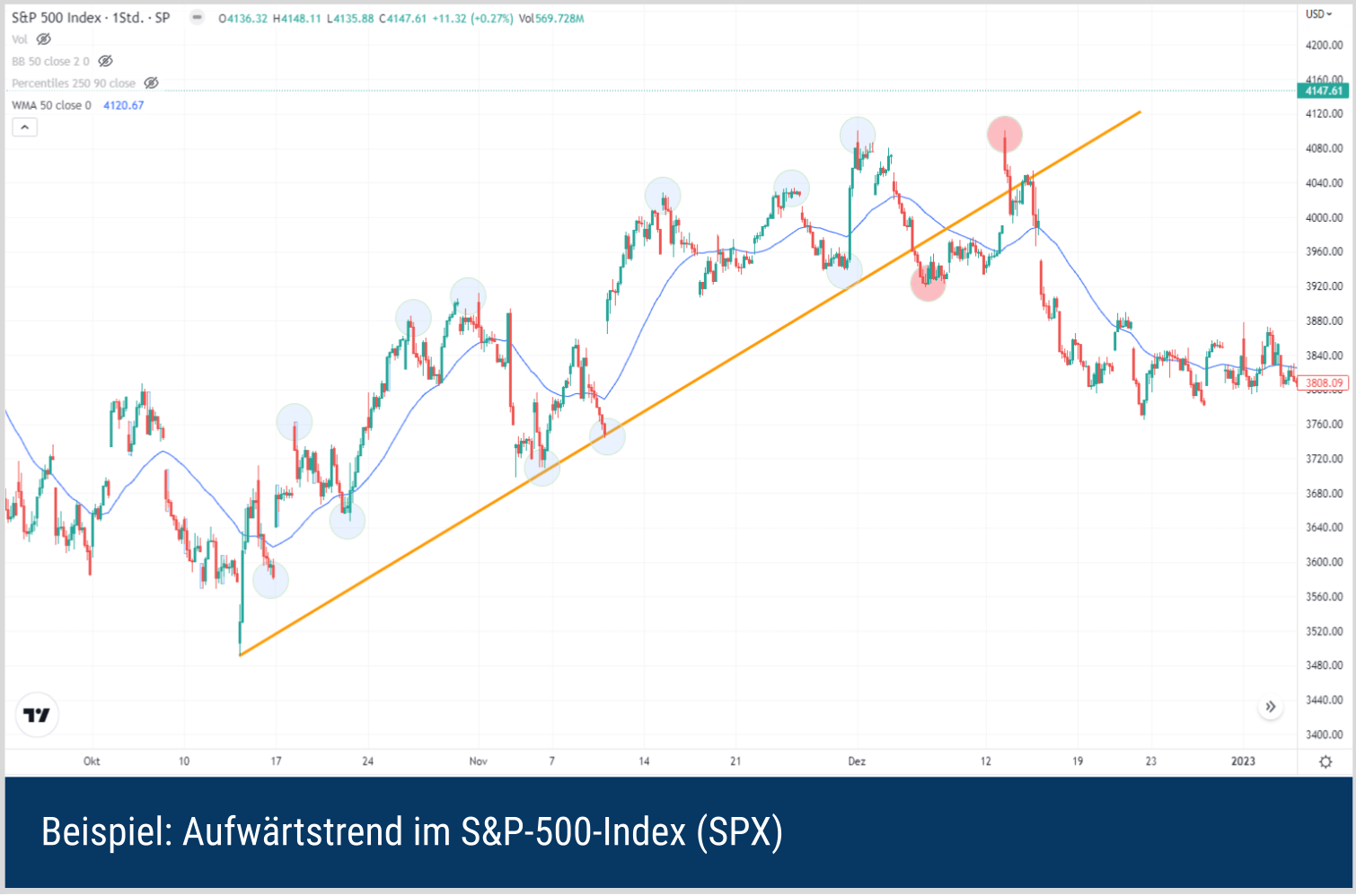Collapse the indicator legend with chevron button
The image size is (1356, 896).
coord(24,127)
